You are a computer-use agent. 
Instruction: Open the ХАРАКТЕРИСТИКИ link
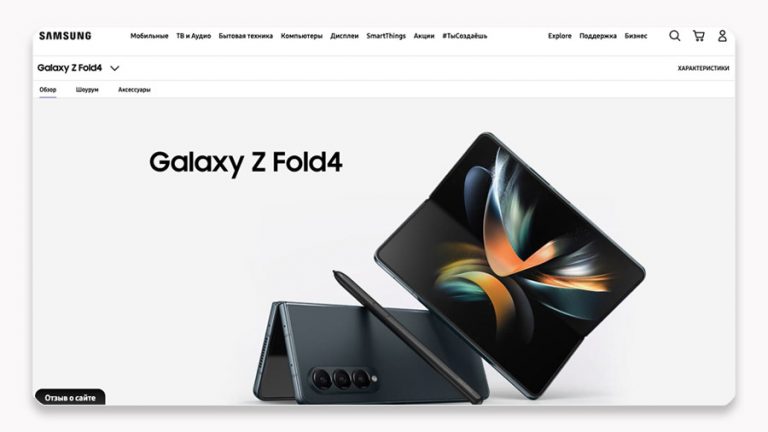tap(703, 68)
